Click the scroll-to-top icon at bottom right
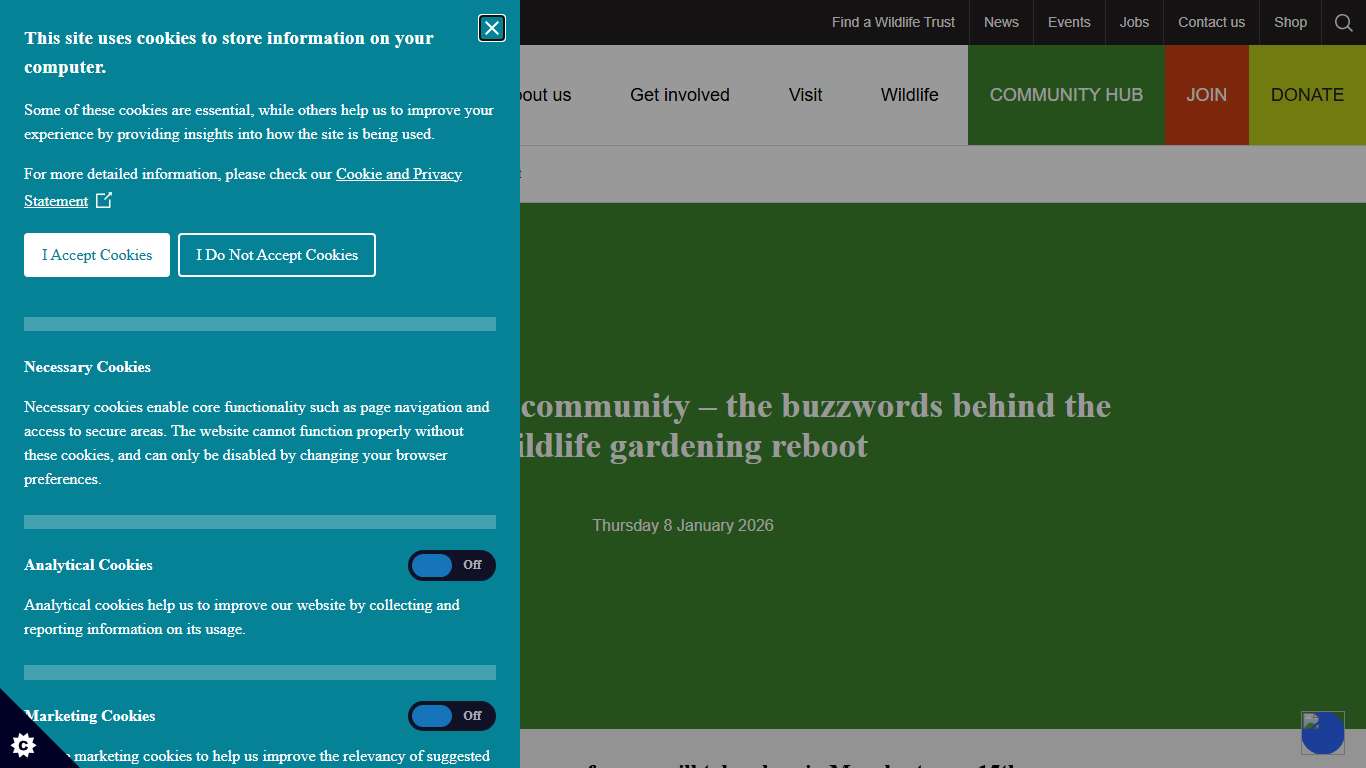The width and height of the screenshot is (1366, 768). coord(1322,732)
